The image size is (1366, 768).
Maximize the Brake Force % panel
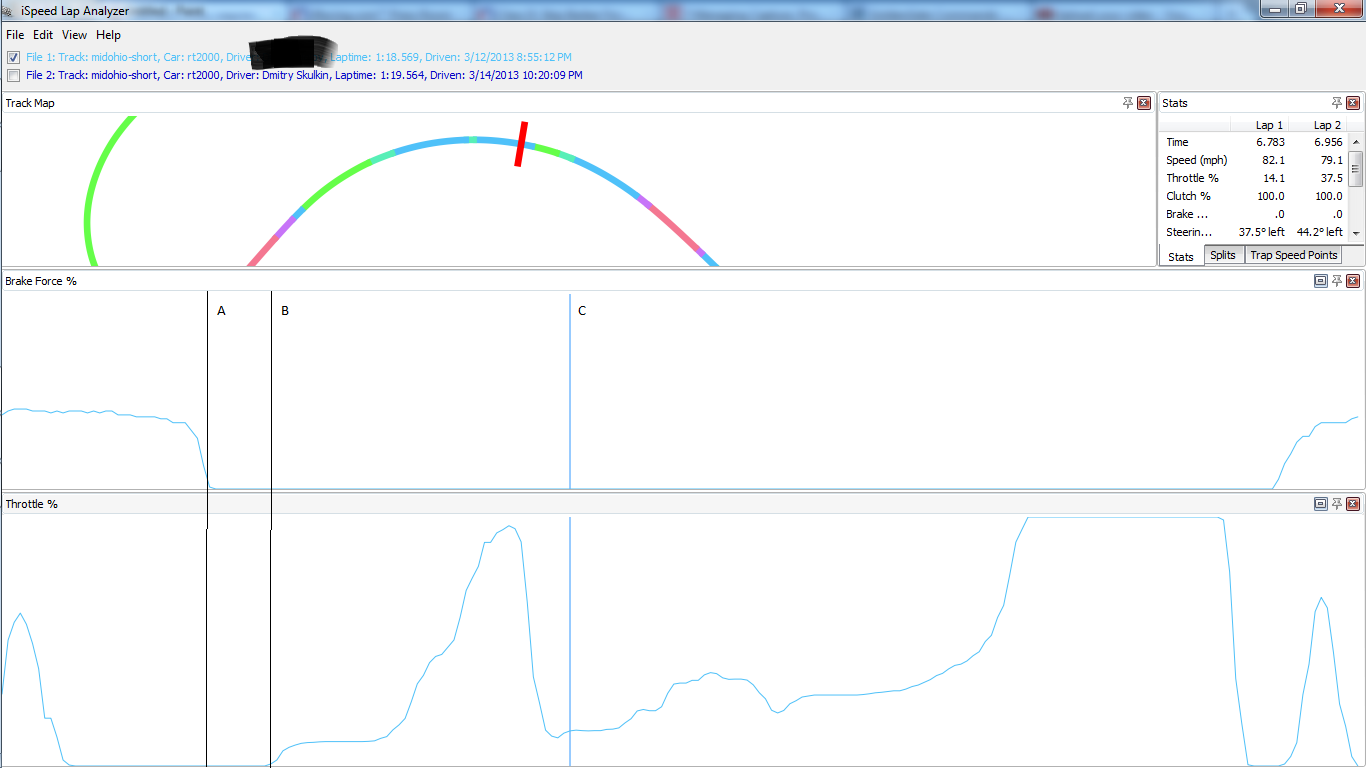[x=1320, y=281]
